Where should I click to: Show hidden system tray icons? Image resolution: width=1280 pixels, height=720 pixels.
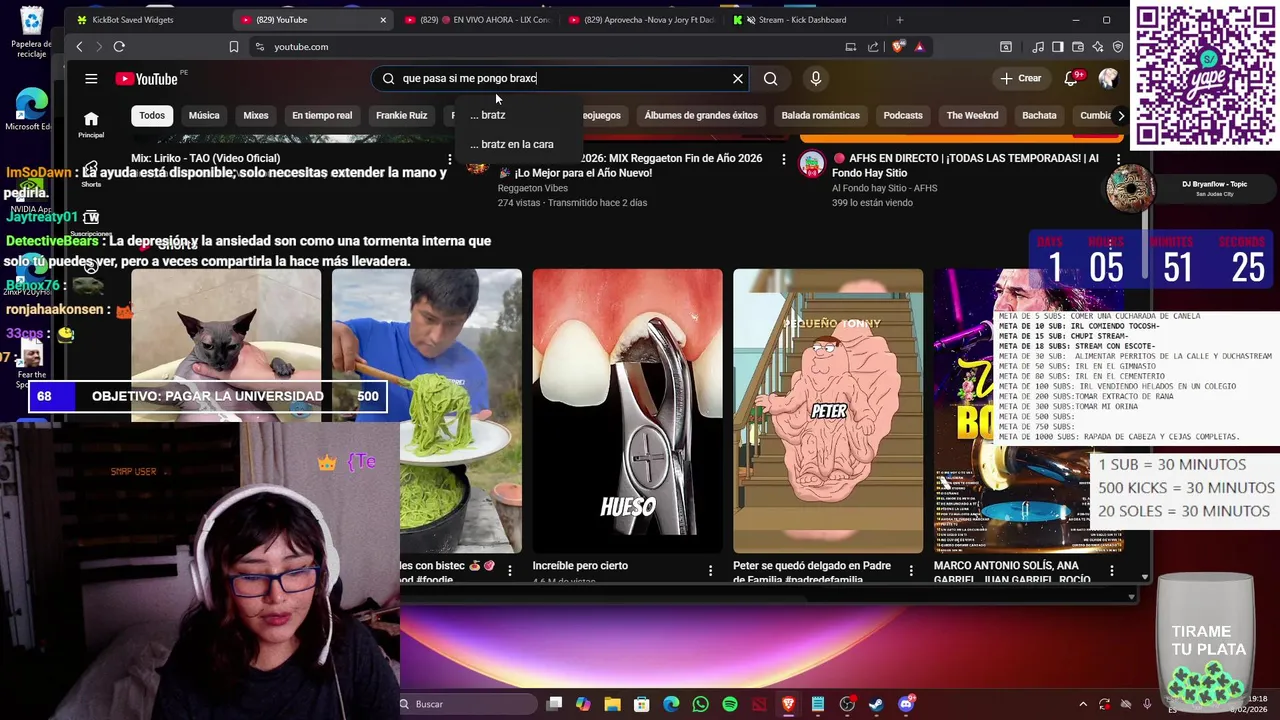(x=1083, y=704)
